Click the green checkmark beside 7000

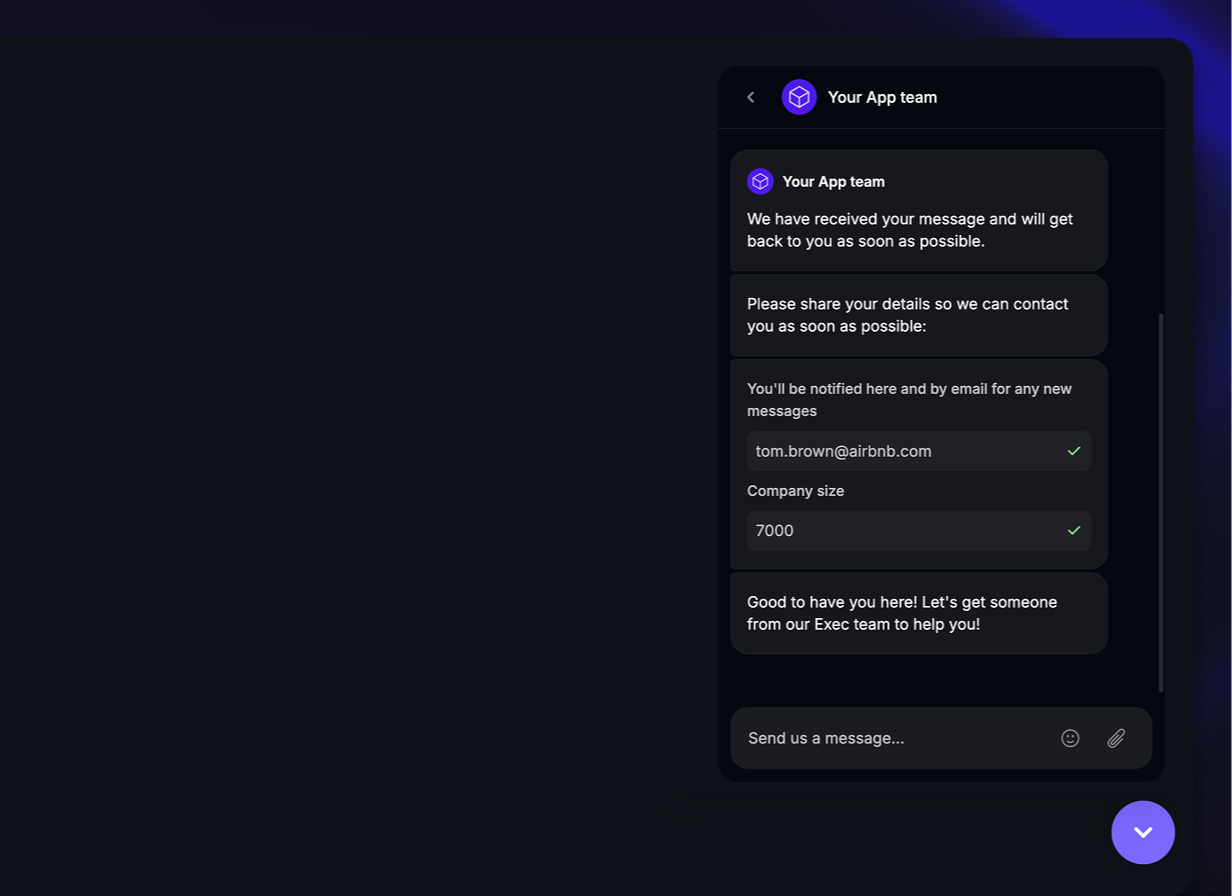pos(1074,531)
